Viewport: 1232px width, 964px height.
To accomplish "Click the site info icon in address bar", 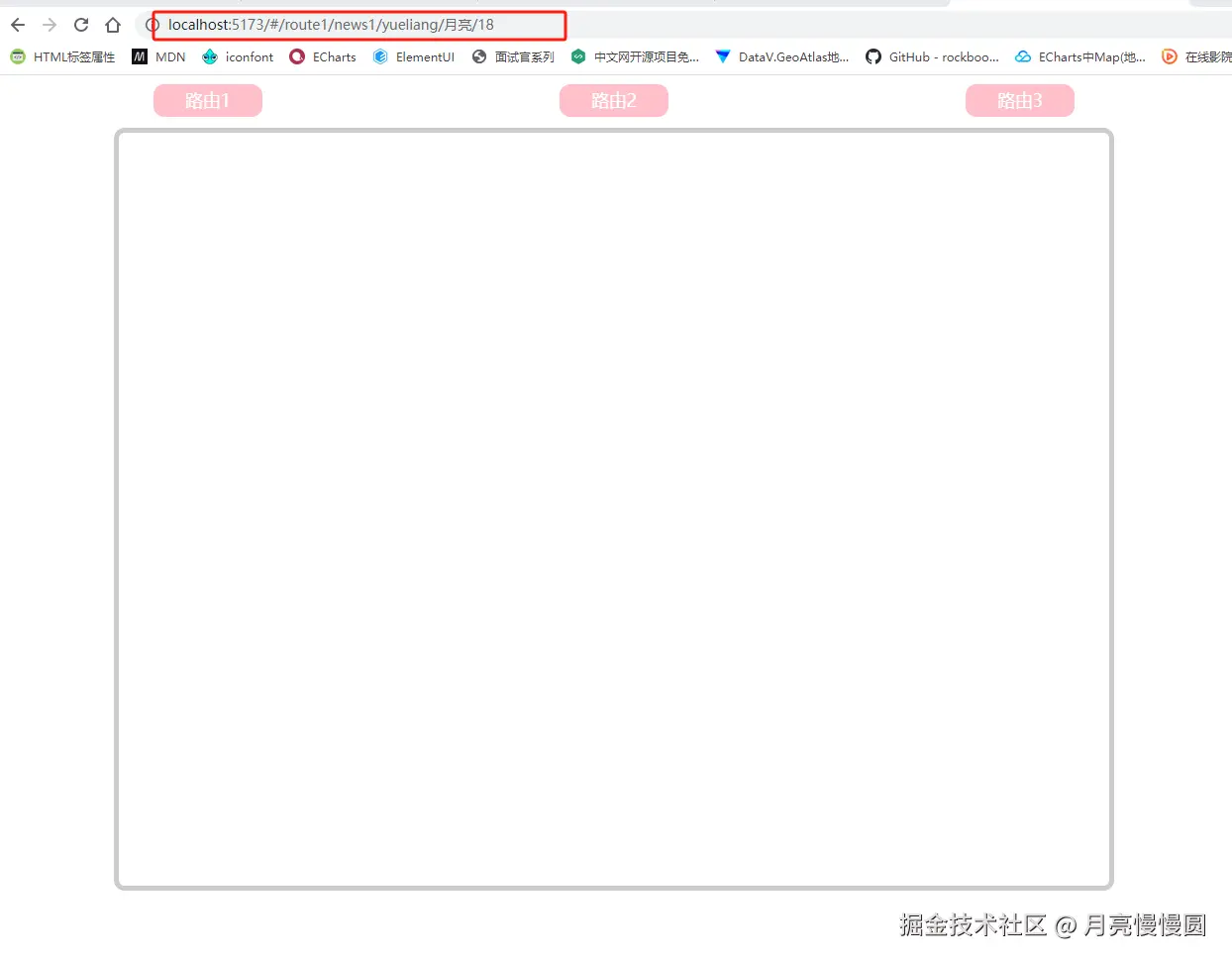I will pyautogui.click(x=153, y=25).
